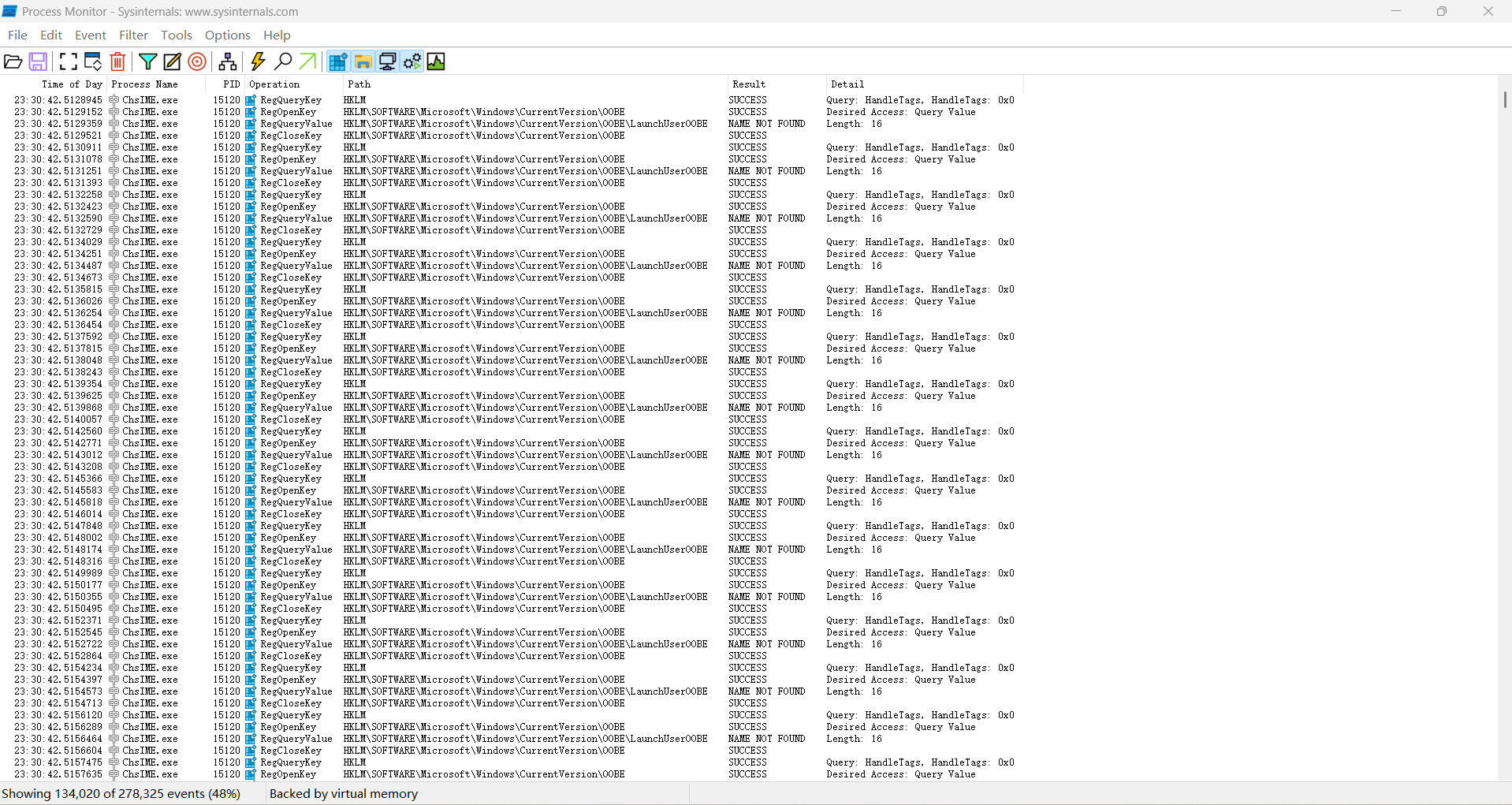
Task: Click the Open capture file icon
Action: tap(13, 61)
